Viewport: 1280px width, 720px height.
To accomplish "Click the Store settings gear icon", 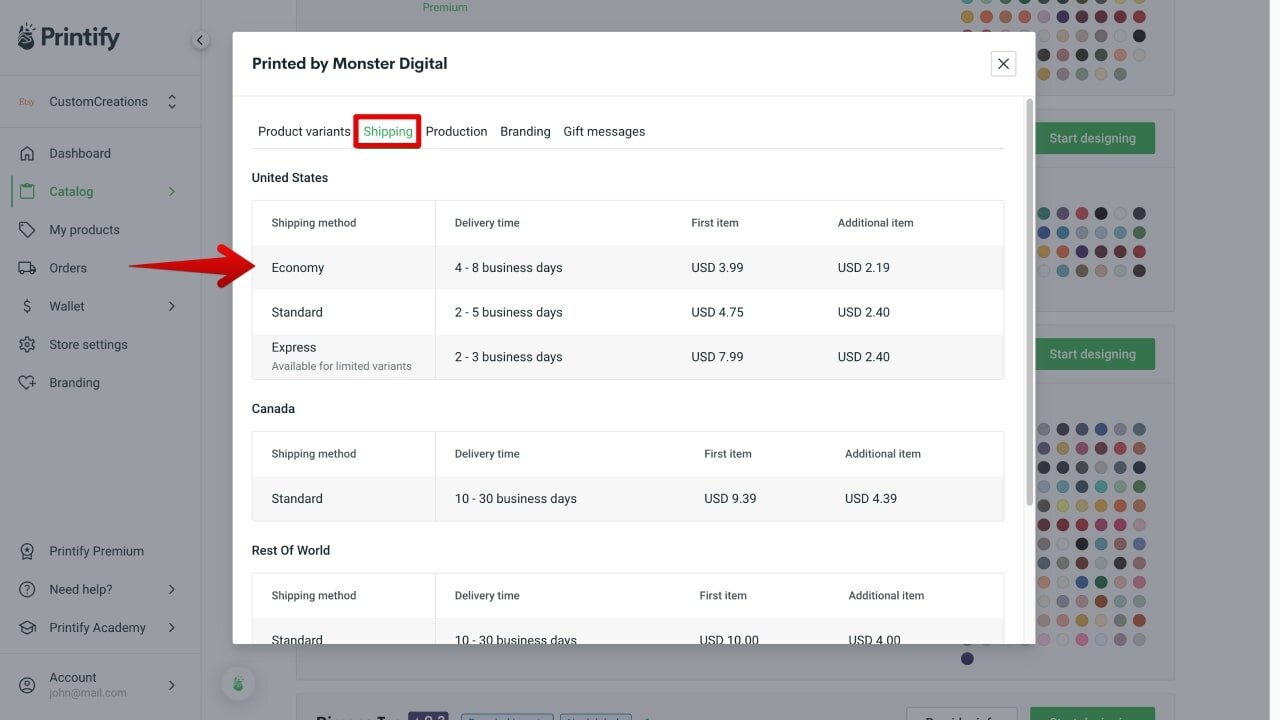I will coord(27,344).
